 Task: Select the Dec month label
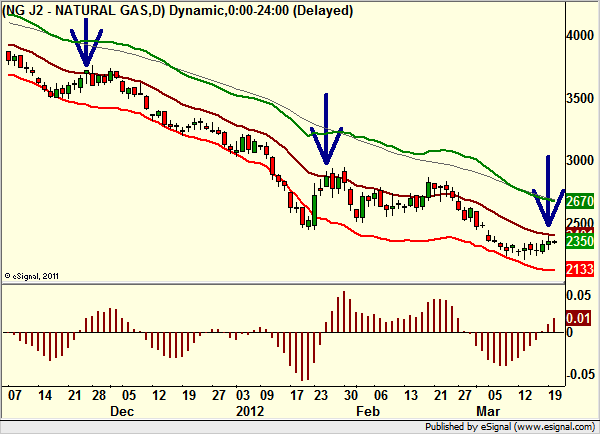click(122, 411)
